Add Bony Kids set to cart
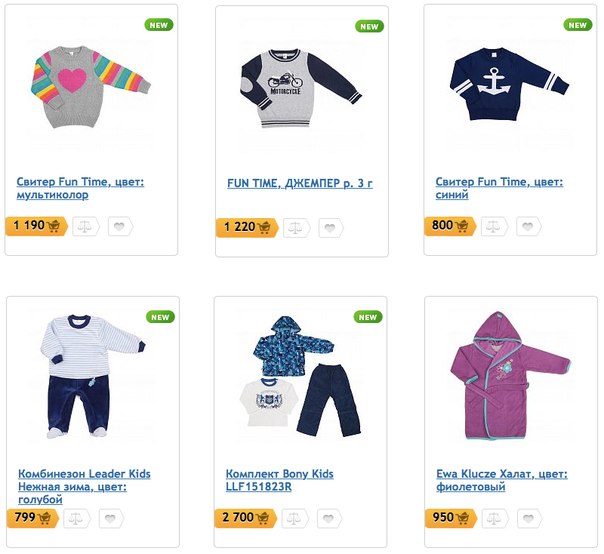The width and height of the screenshot is (604, 554). click(246, 518)
